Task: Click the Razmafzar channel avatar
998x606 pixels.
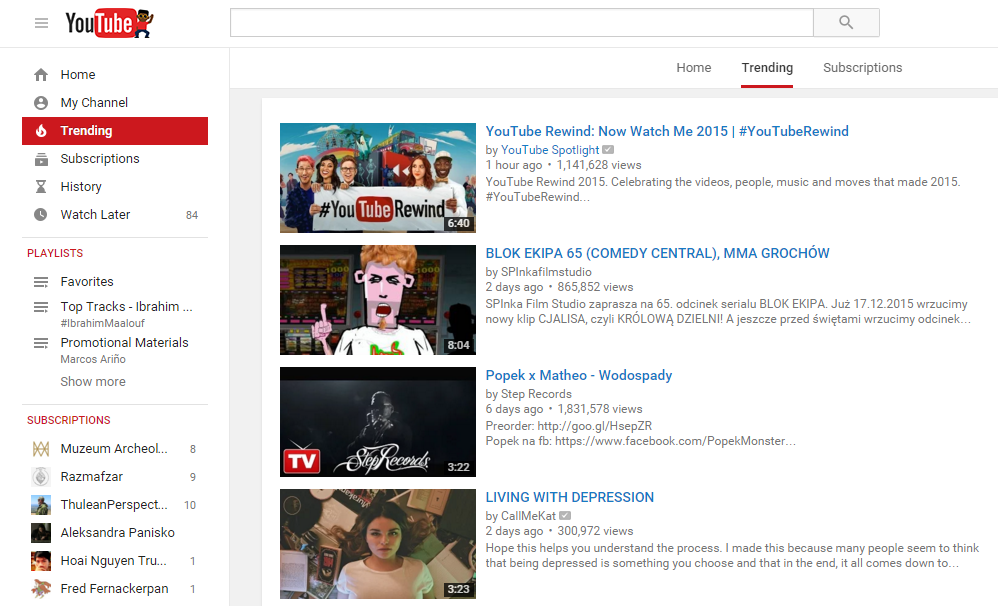Action: click(x=41, y=477)
